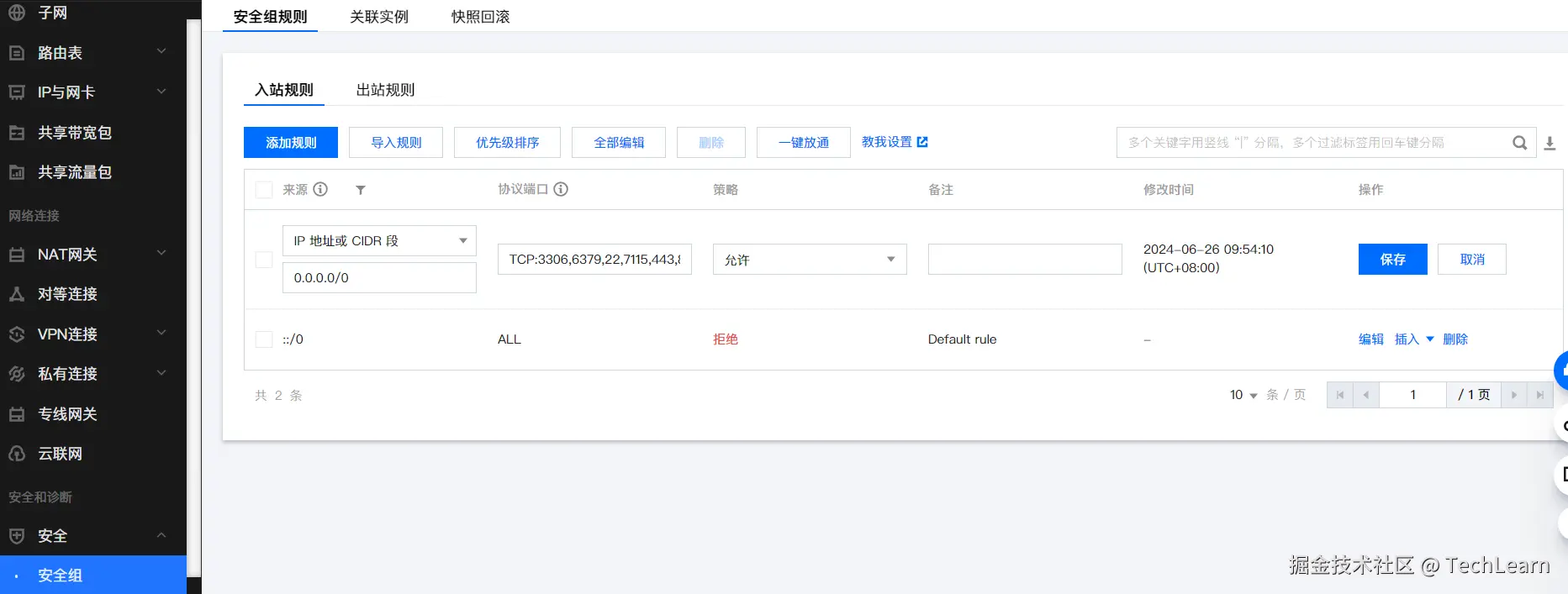
Task: Select the 出站规则 tab
Action: [385, 90]
